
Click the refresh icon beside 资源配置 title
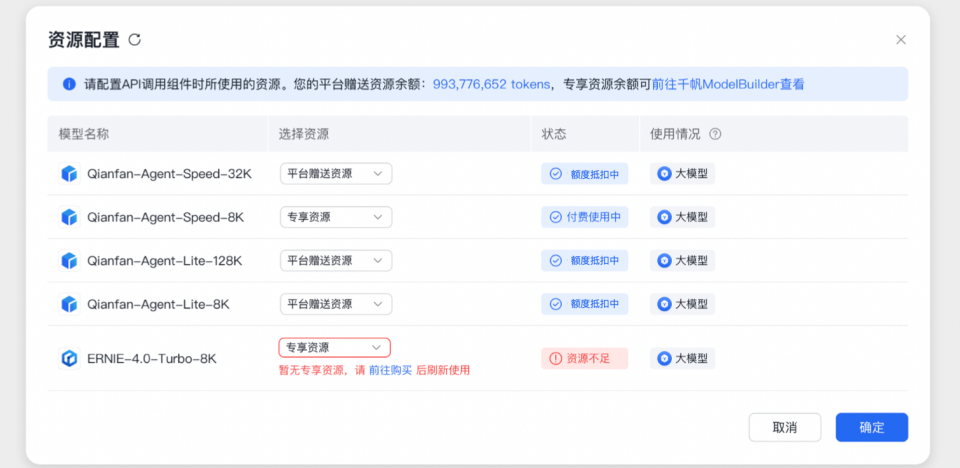[x=135, y=40]
